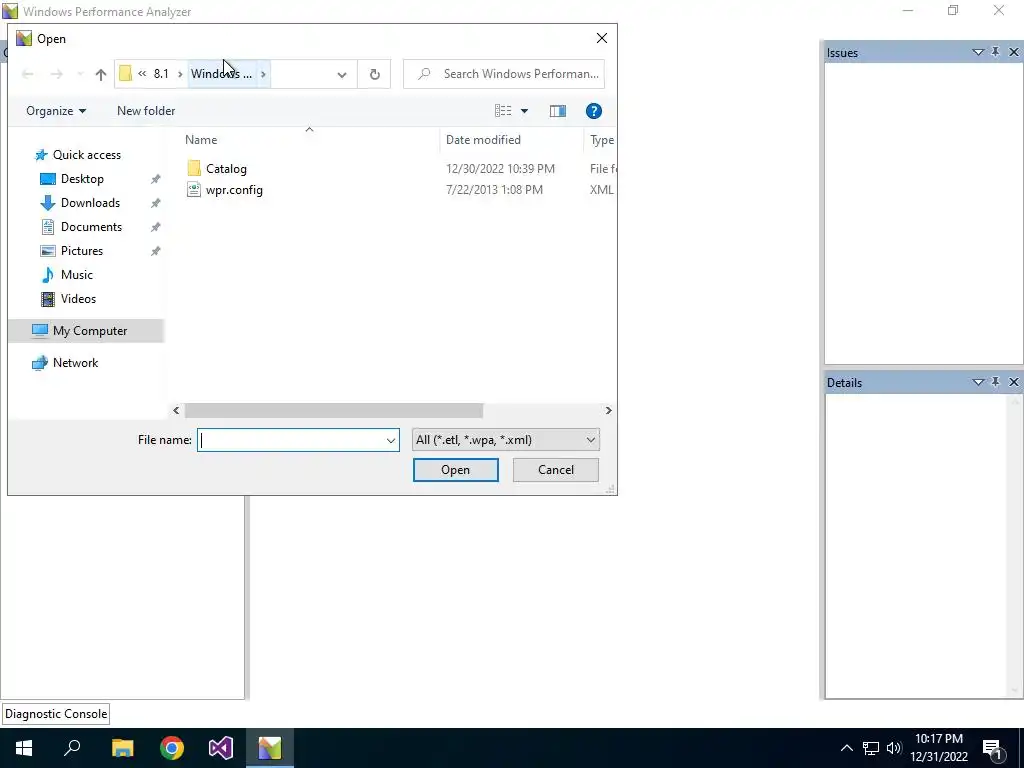Click the 8.1 breadcrumb segment
Screen dimensions: 1024x768
pyautogui.click(x=161, y=74)
